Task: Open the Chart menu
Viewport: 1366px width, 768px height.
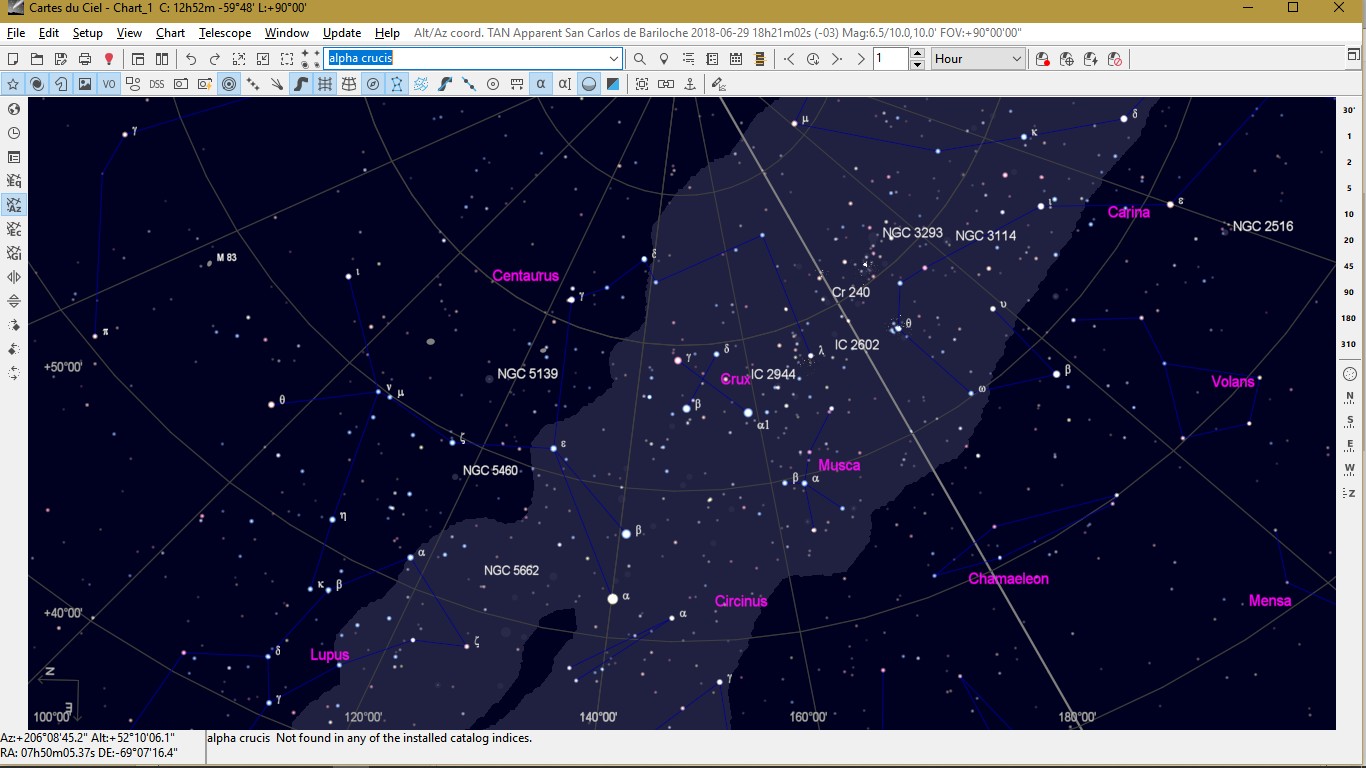Action: [x=170, y=33]
